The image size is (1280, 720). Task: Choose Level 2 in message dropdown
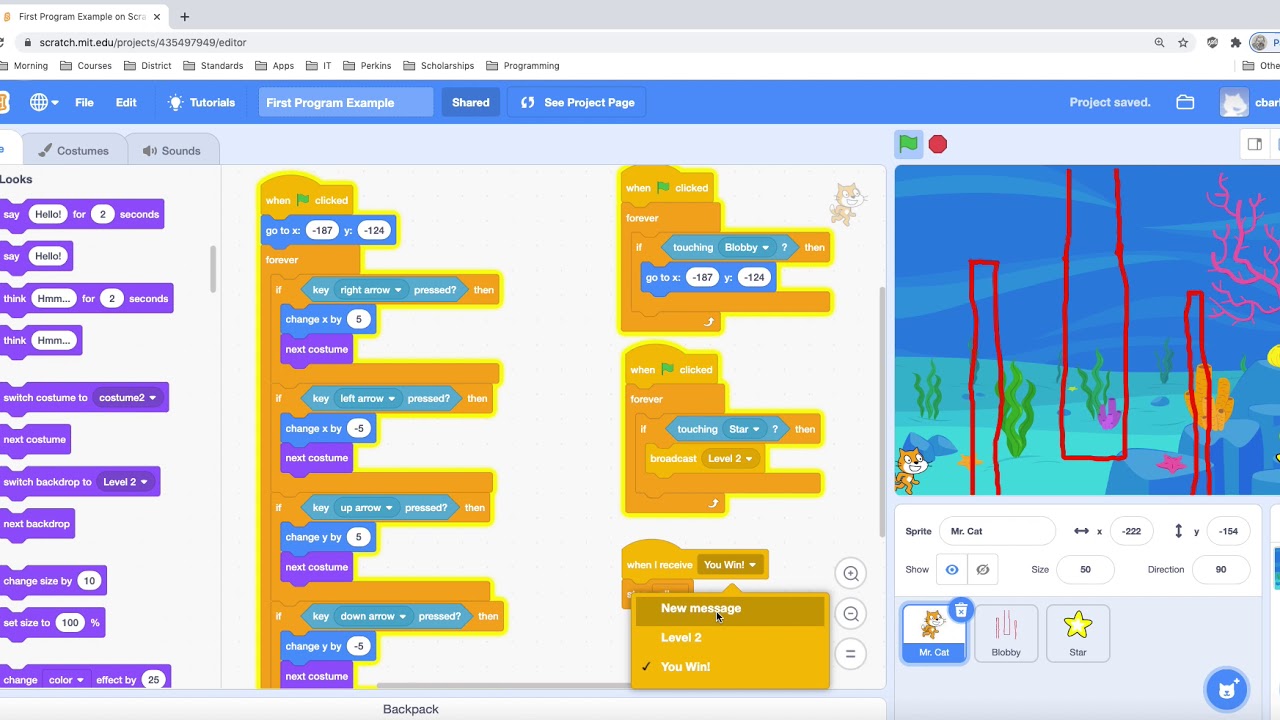[729, 637]
